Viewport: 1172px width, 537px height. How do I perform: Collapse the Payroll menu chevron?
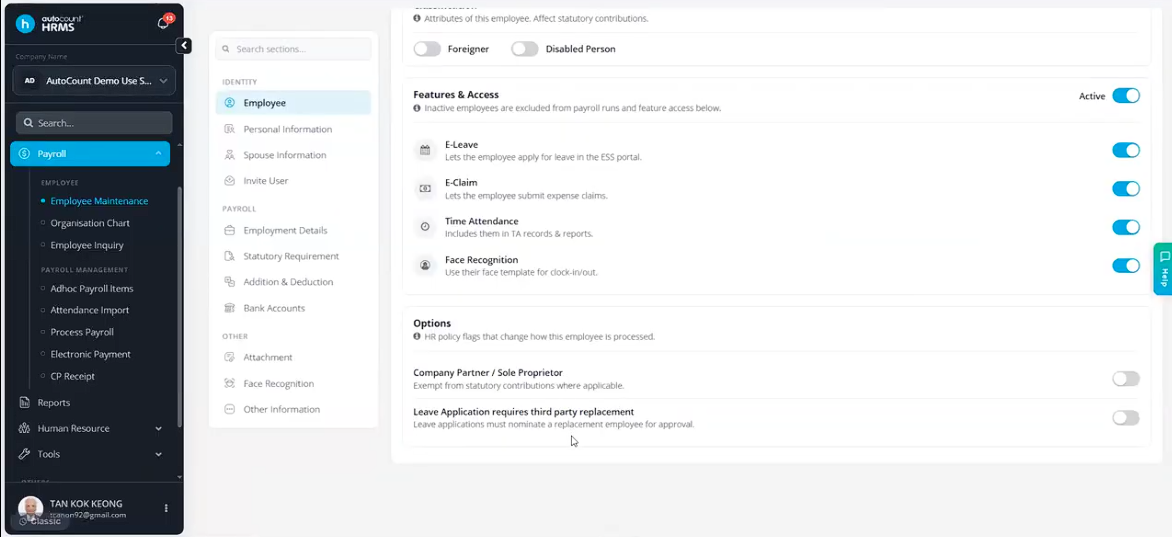click(158, 154)
